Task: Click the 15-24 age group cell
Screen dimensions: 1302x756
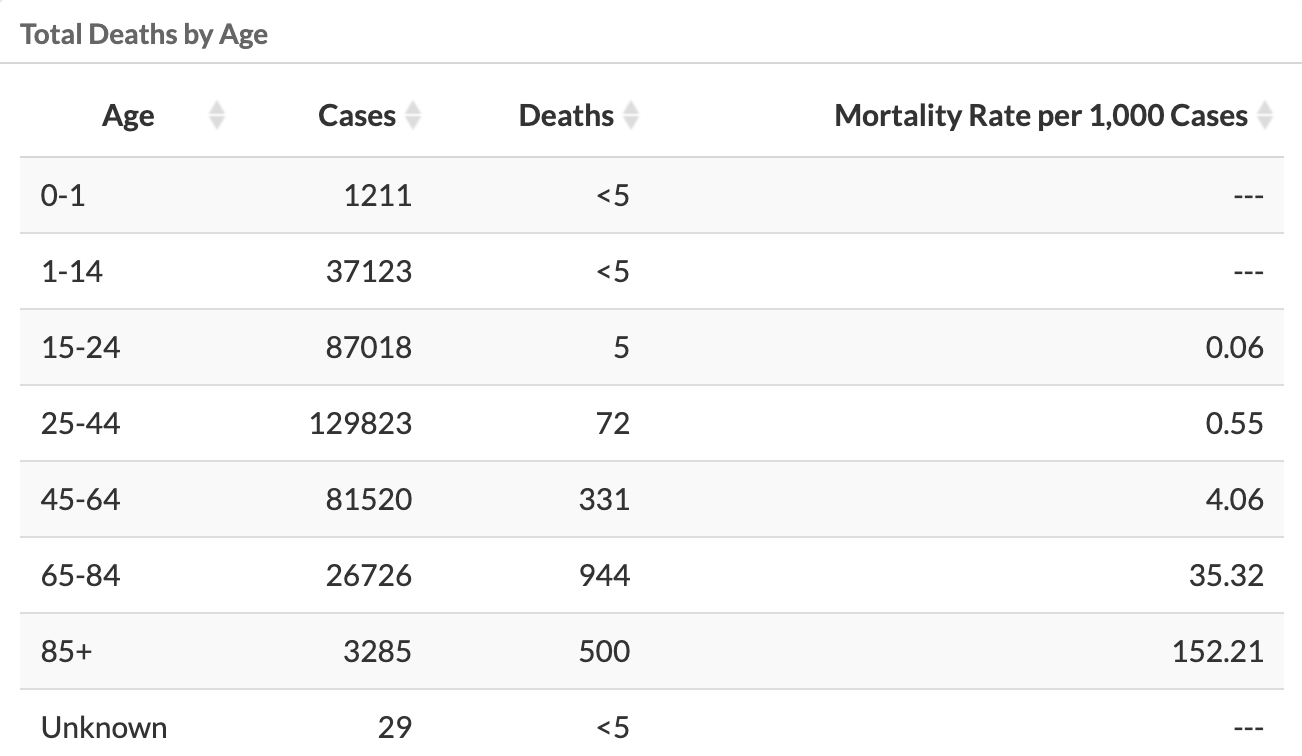Action: (80, 347)
